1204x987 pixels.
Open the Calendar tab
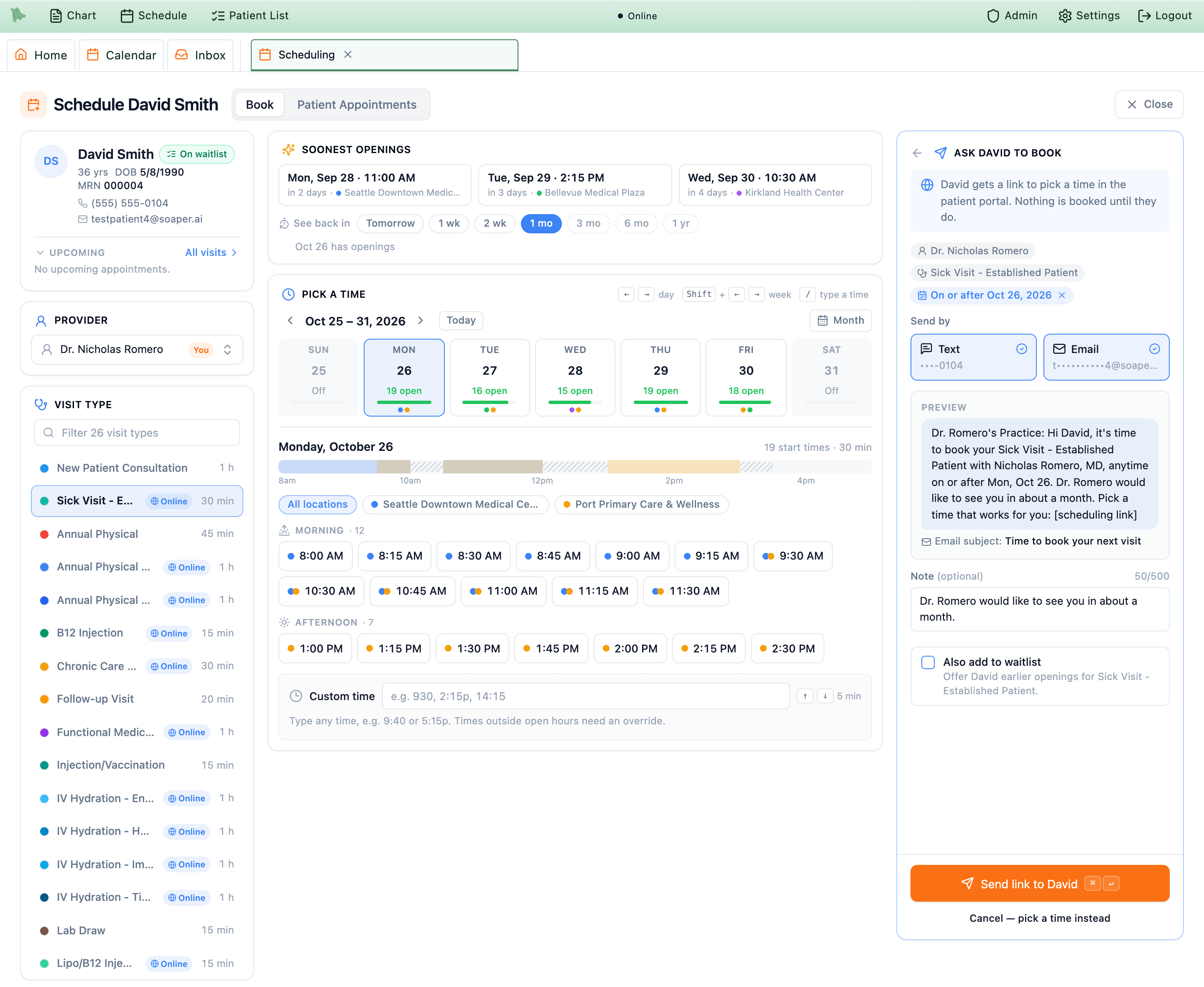[x=122, y=55]
